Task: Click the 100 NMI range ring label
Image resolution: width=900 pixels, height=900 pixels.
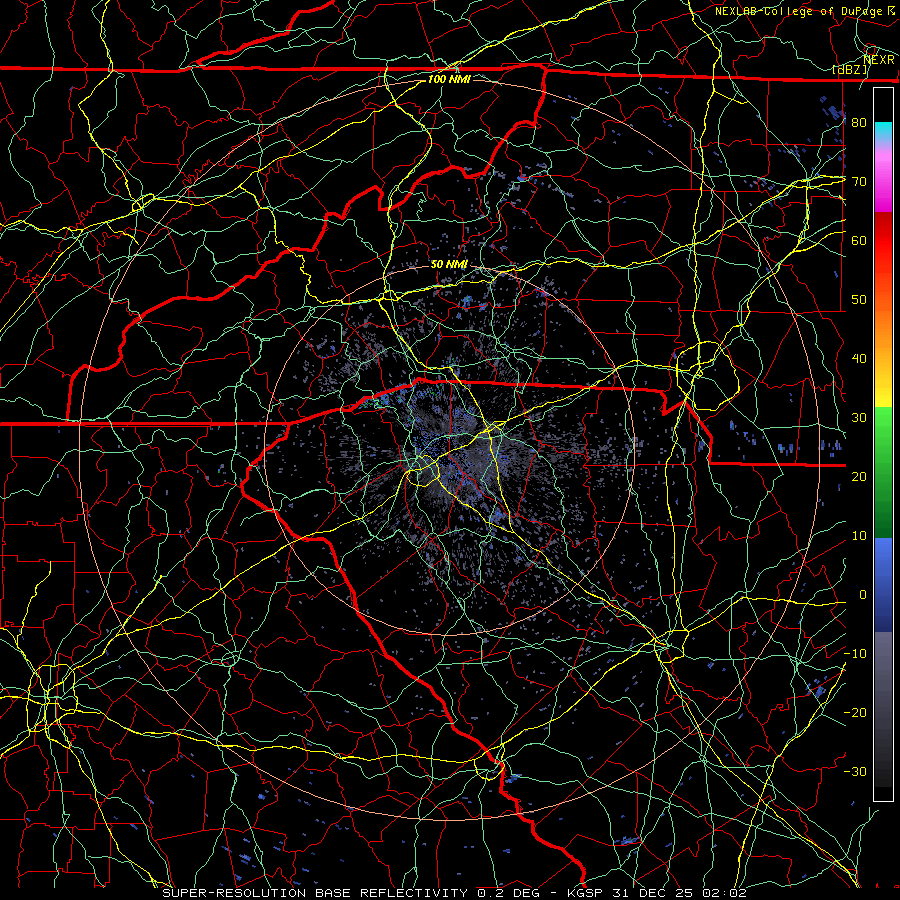Action: coord(449,79)
